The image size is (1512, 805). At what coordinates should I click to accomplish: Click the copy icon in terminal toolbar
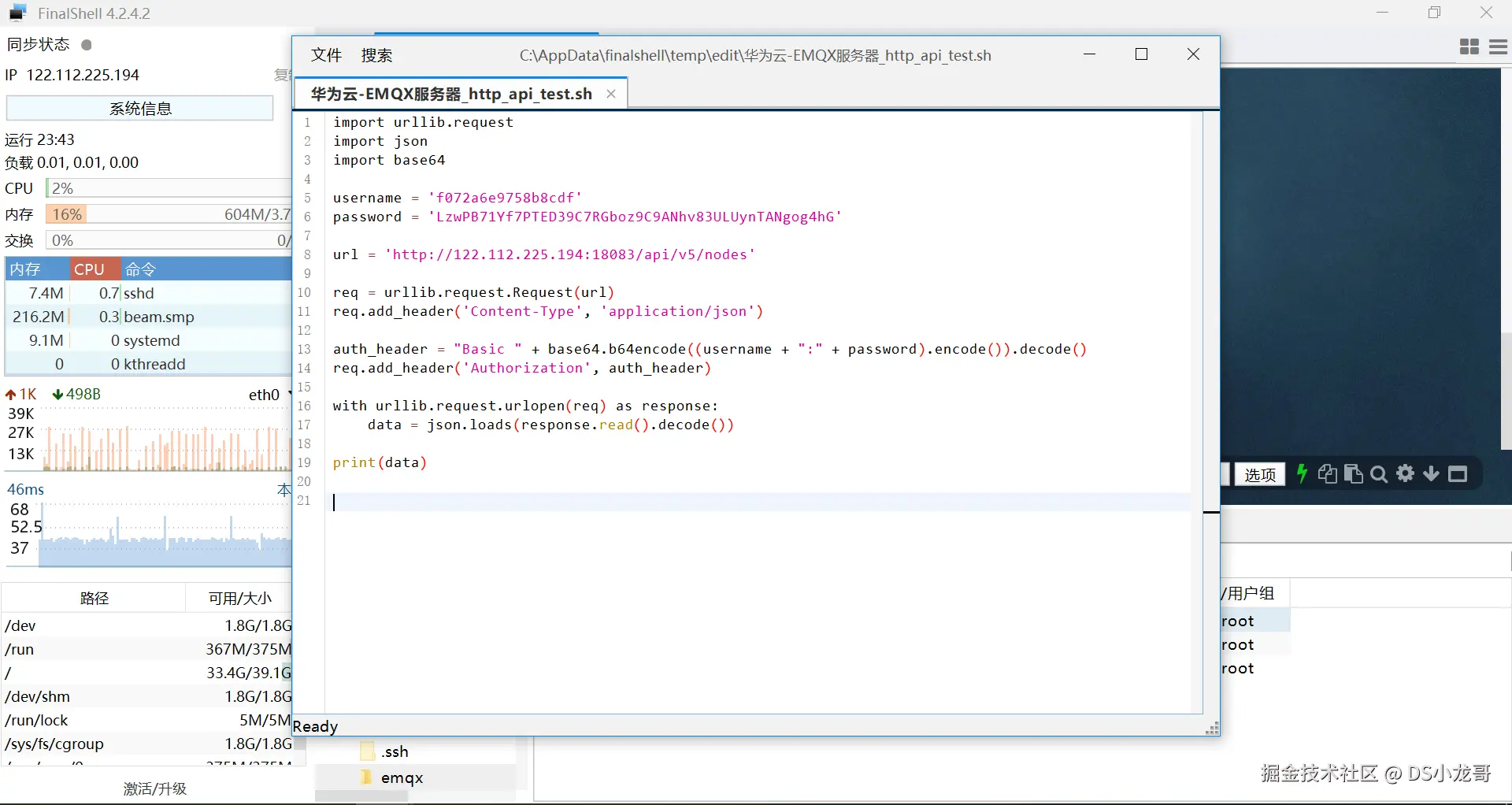pos(1328,473)
